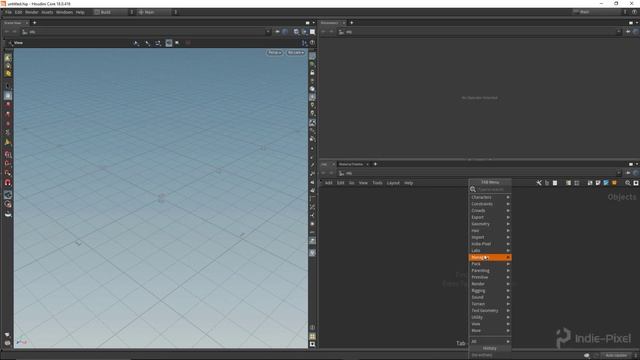Toggle the pin icon in scene view path bar
640x360 pixels.
click(278, 32)
